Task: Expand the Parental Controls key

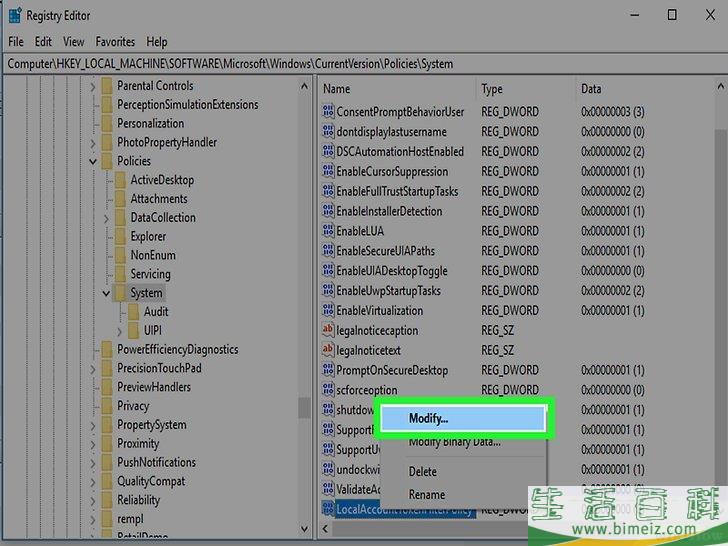Action: click(93, 86)
